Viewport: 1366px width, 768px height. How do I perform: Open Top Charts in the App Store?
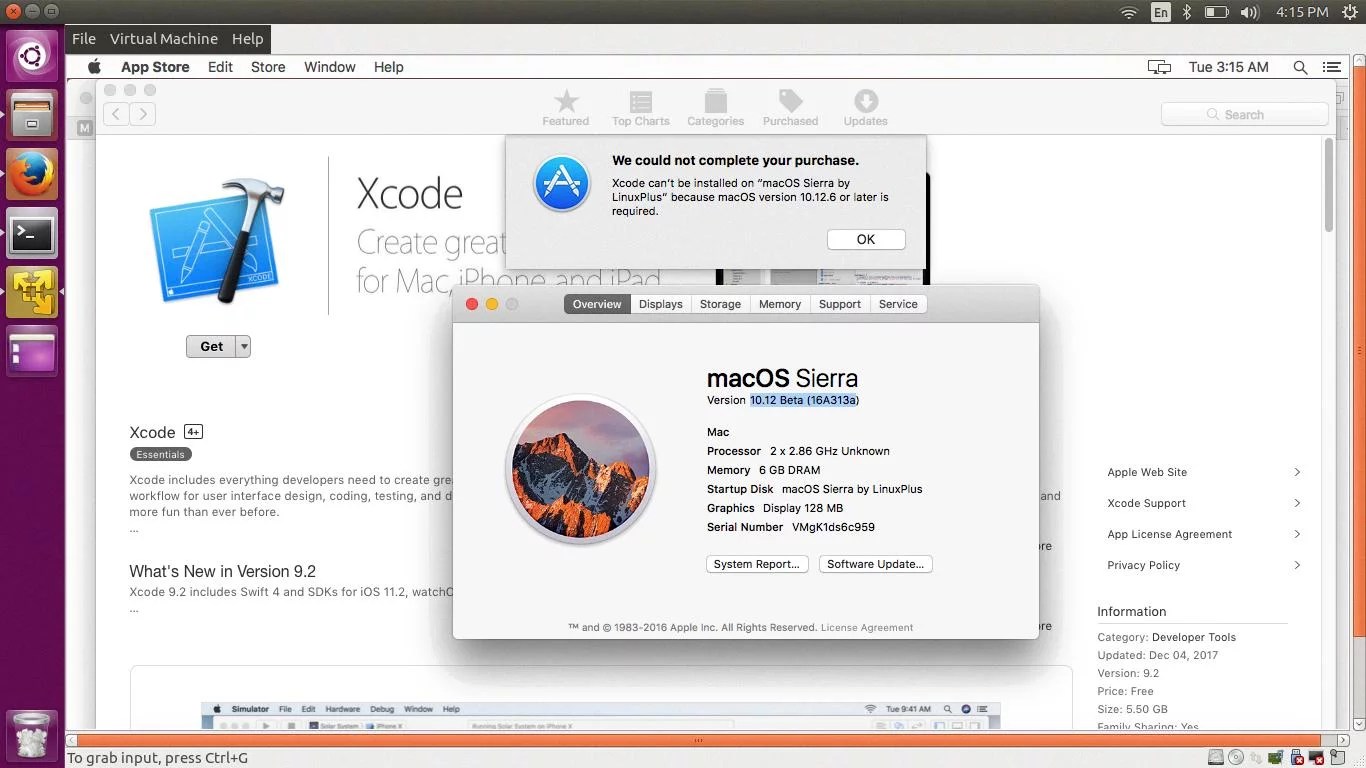[x=640, y=106]
